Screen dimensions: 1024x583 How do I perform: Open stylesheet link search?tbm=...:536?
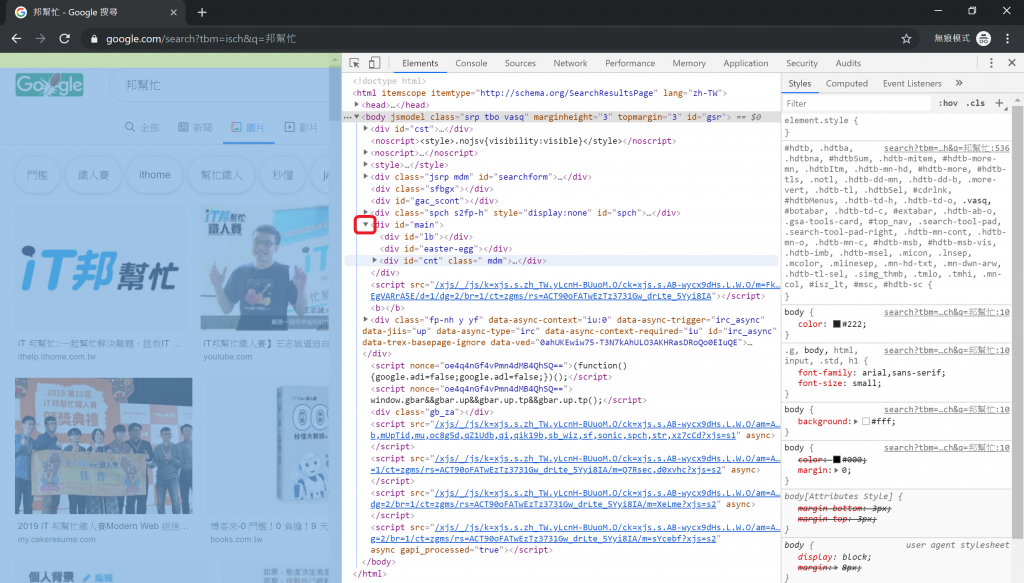[x=946, y=148]
